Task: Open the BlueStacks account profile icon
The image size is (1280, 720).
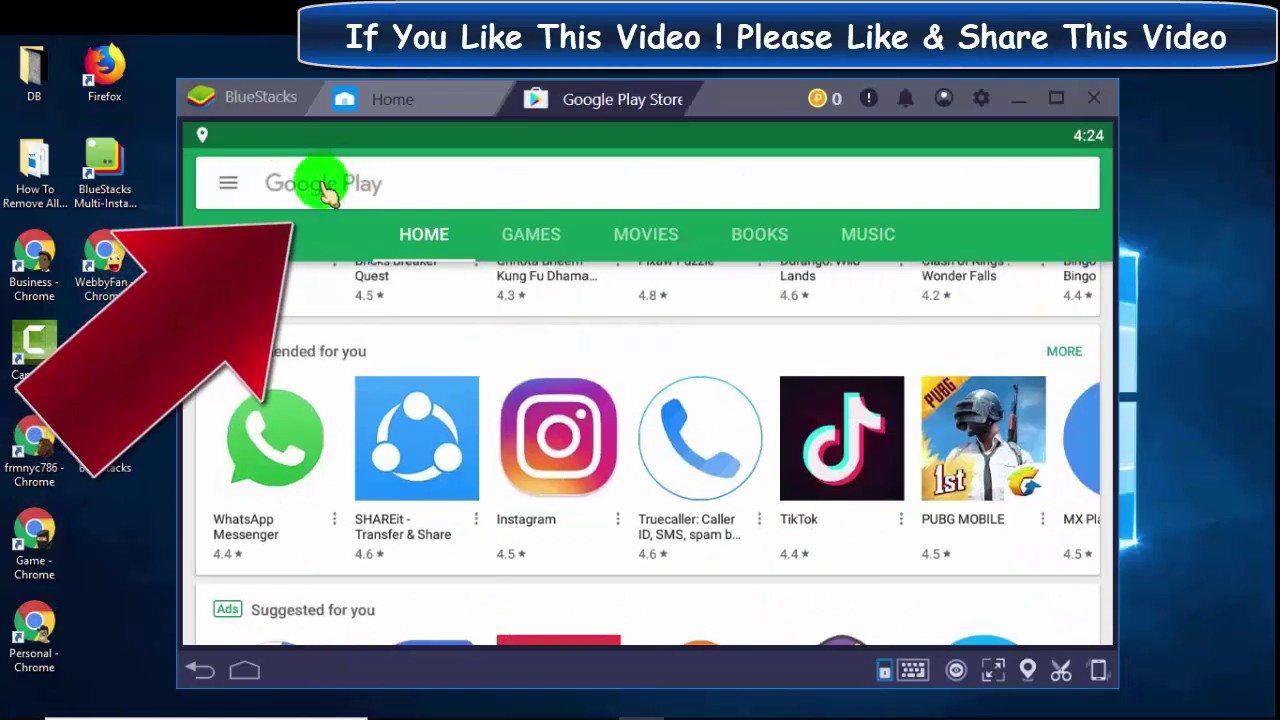Action: (x=943, y=98)
